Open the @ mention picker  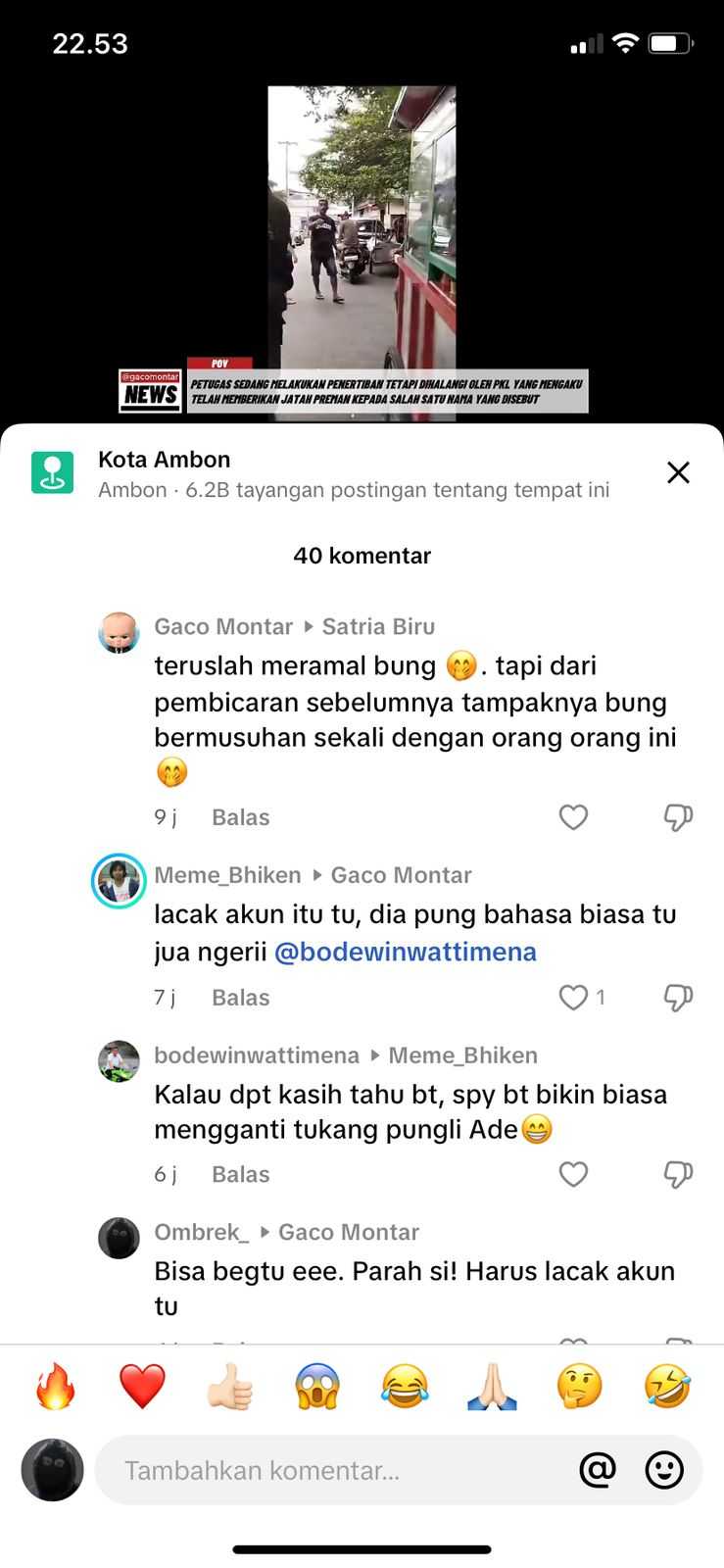tap(598, 1469)
